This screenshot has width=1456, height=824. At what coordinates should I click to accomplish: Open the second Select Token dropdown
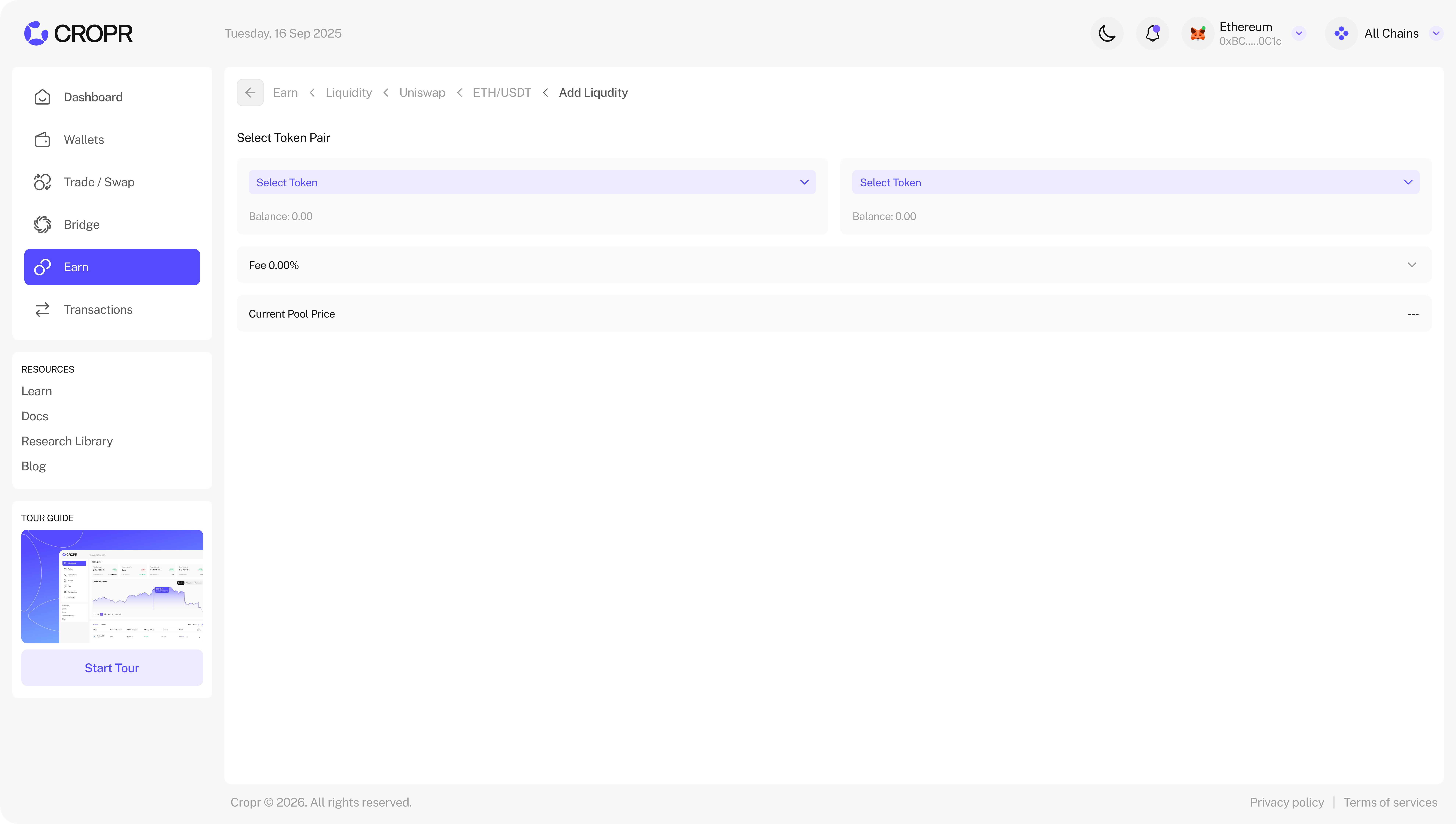point(1135,182)
